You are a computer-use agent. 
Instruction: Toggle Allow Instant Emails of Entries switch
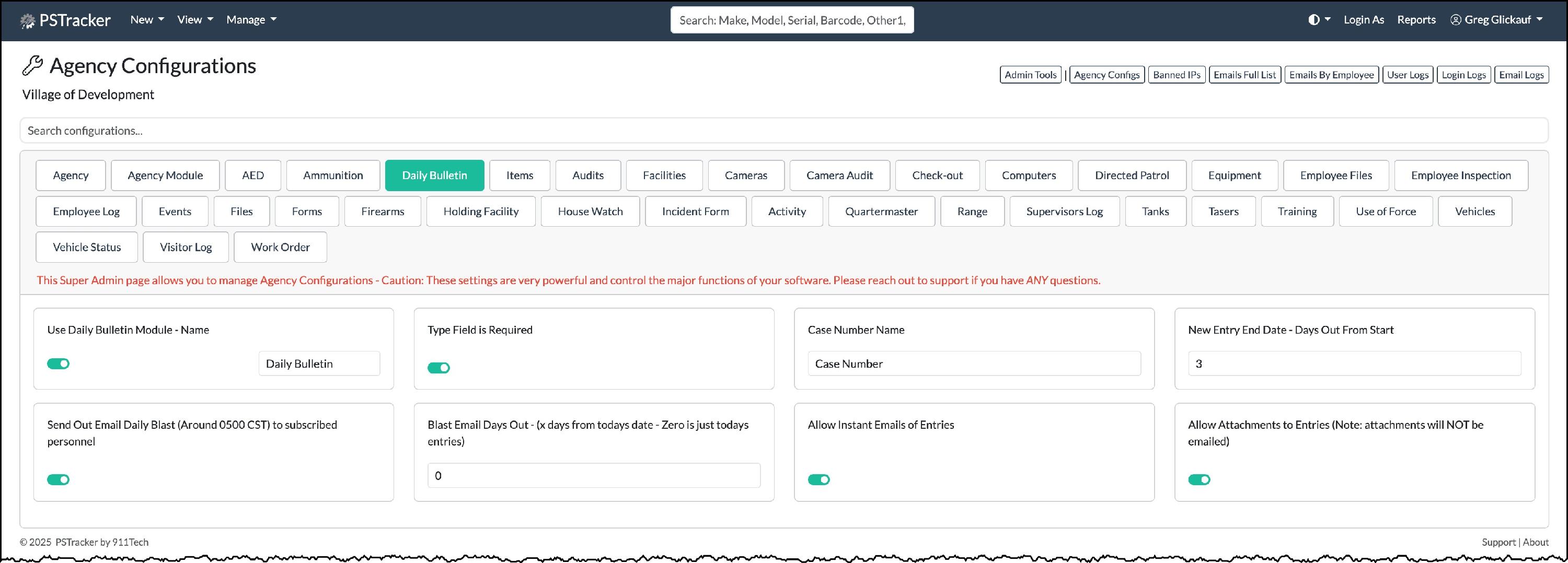(820, 480)
